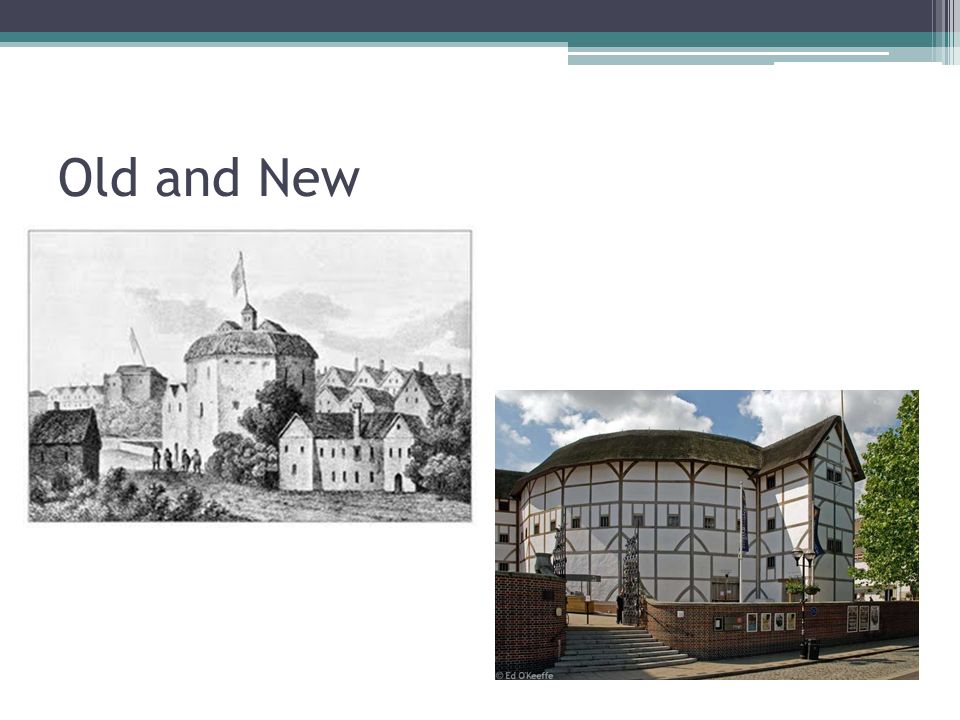Select the modern Globe Theatre photo
Viewport: 960px width, 720px height.
coord(707,535)
